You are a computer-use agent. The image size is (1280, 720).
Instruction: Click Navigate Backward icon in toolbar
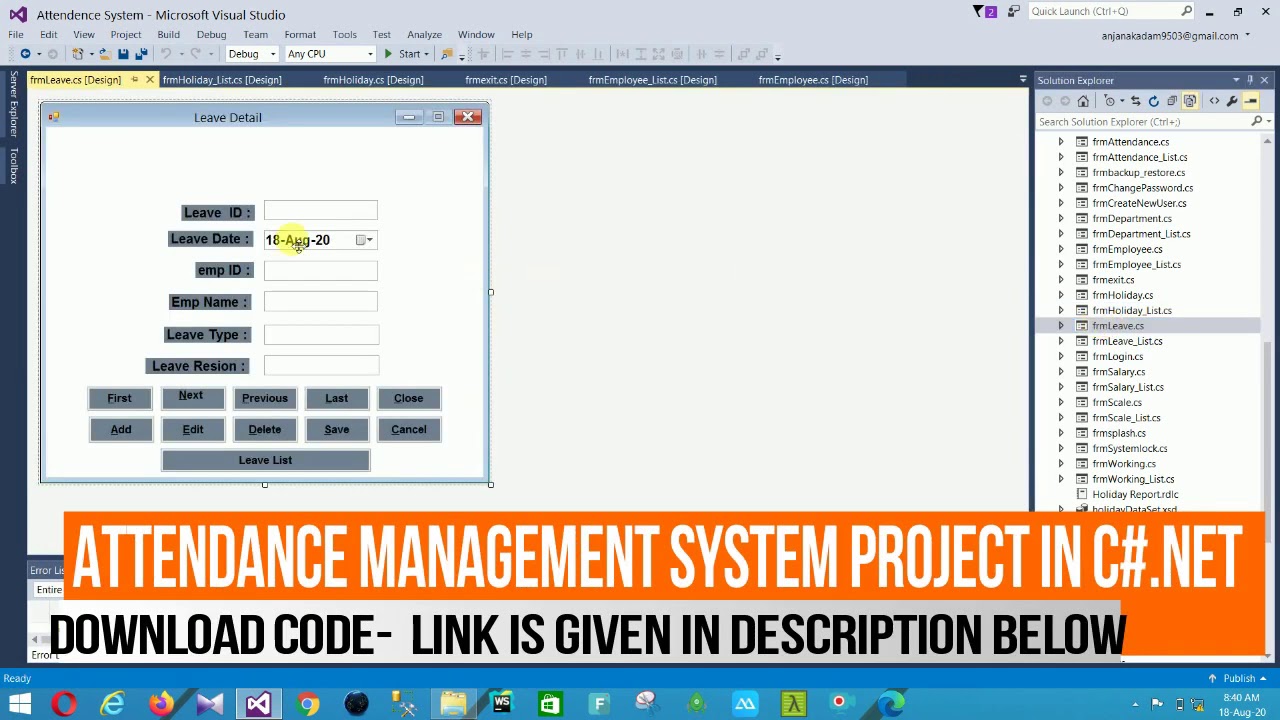[x=25, y=54]
